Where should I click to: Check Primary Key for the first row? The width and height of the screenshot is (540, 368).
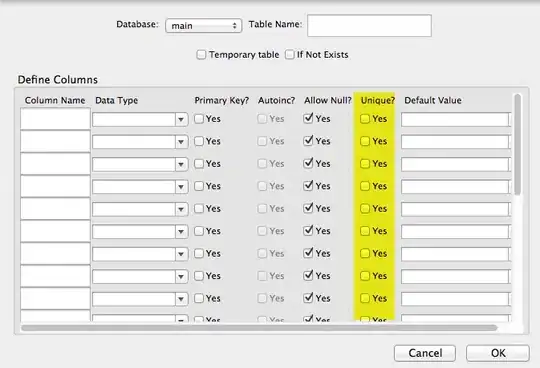coord(199,119)
